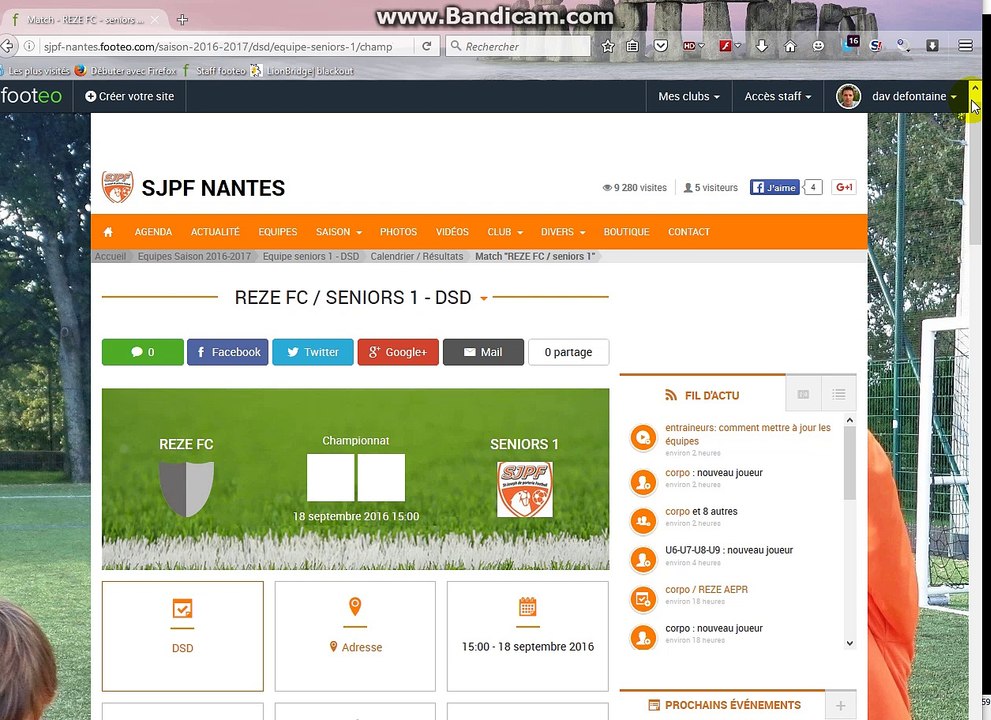Go to Firefox home page
This screenshot has height=720, width=991.
790,46
